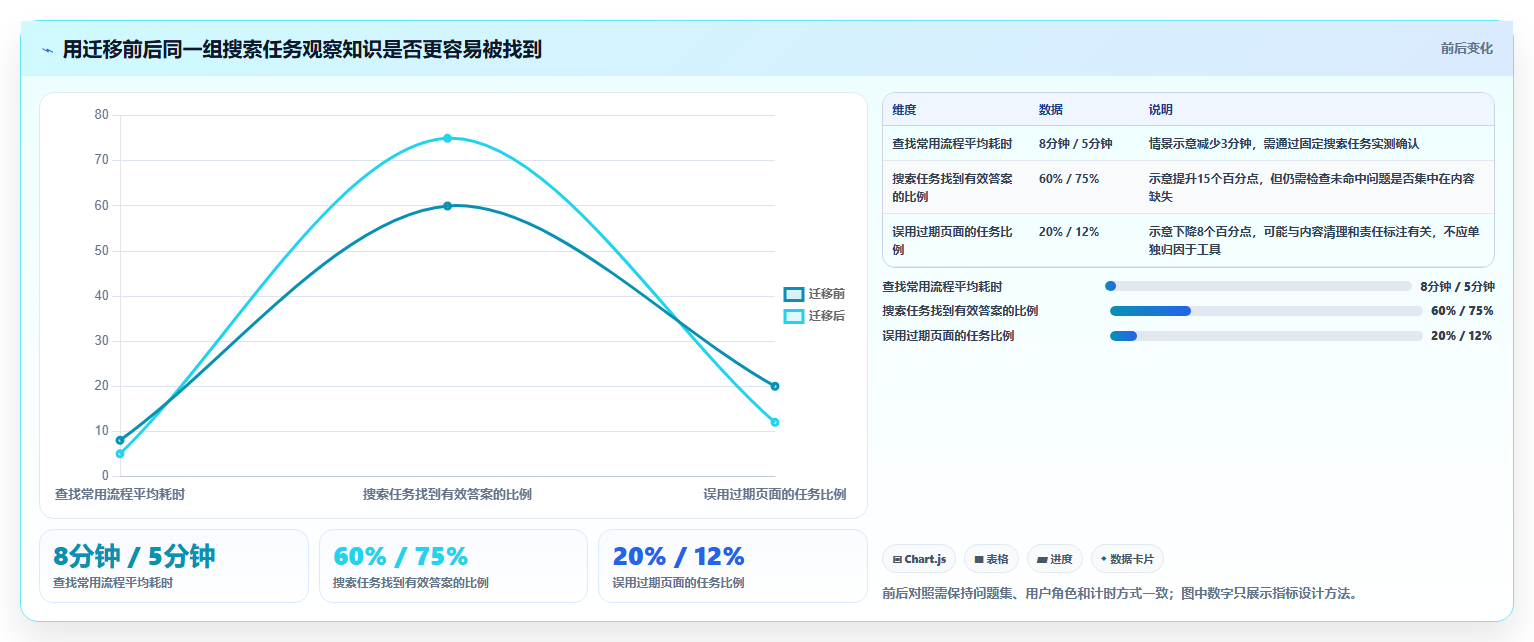Click the note starting 示意提升15个百分点
Screen dimensions: 1534x642
1311,188
